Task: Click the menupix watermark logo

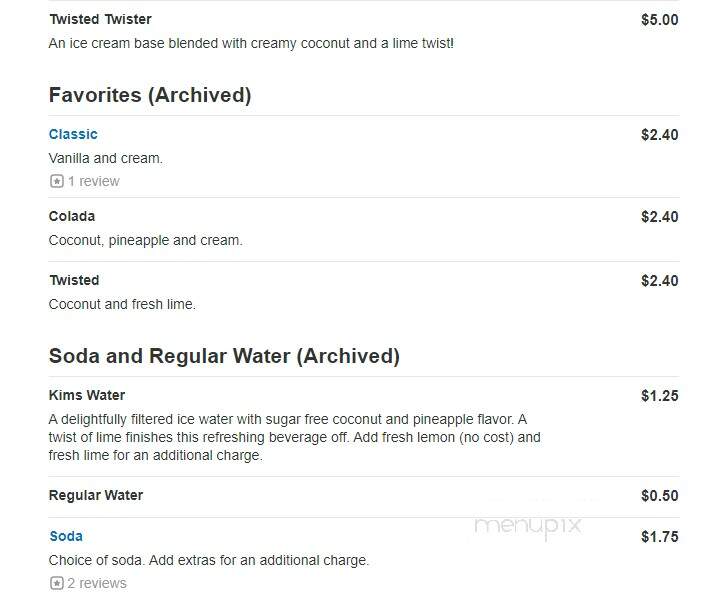Action: [x=528, y=526]
